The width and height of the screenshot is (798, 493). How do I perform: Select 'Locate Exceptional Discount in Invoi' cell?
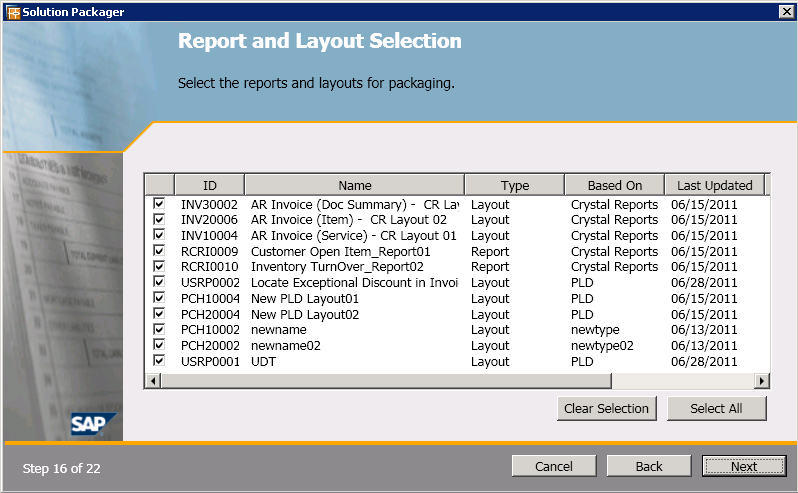[355, 282]
